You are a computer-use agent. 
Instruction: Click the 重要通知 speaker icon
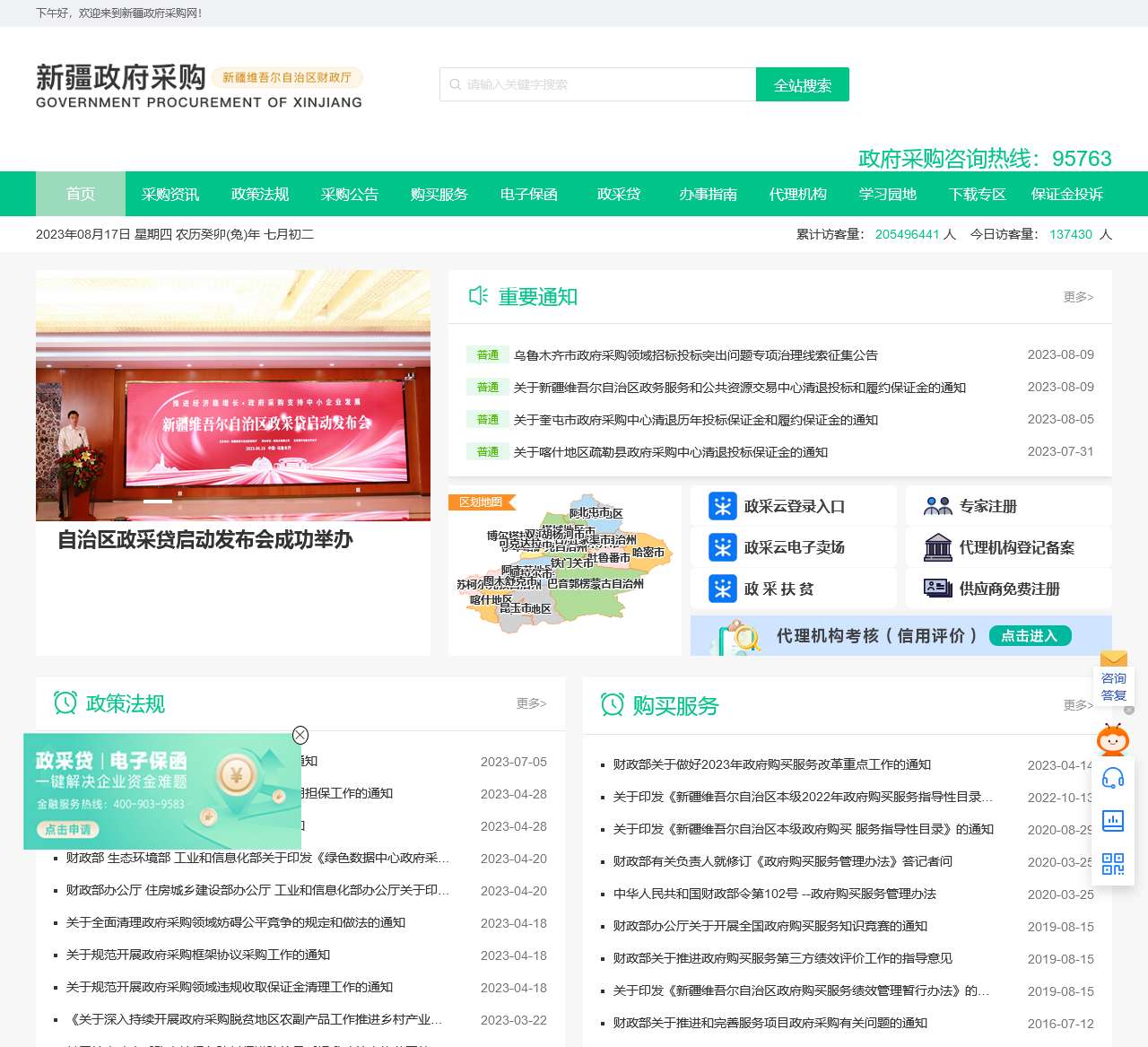[x=478, y=296]
